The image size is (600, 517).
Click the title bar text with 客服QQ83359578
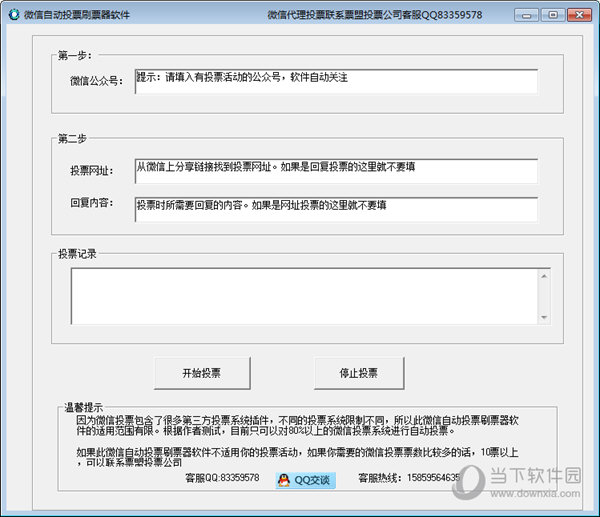375,15
